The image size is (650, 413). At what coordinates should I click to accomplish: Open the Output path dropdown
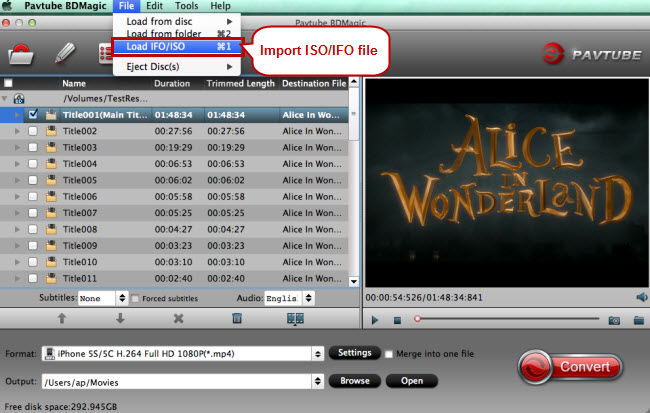tap(318, 381)
